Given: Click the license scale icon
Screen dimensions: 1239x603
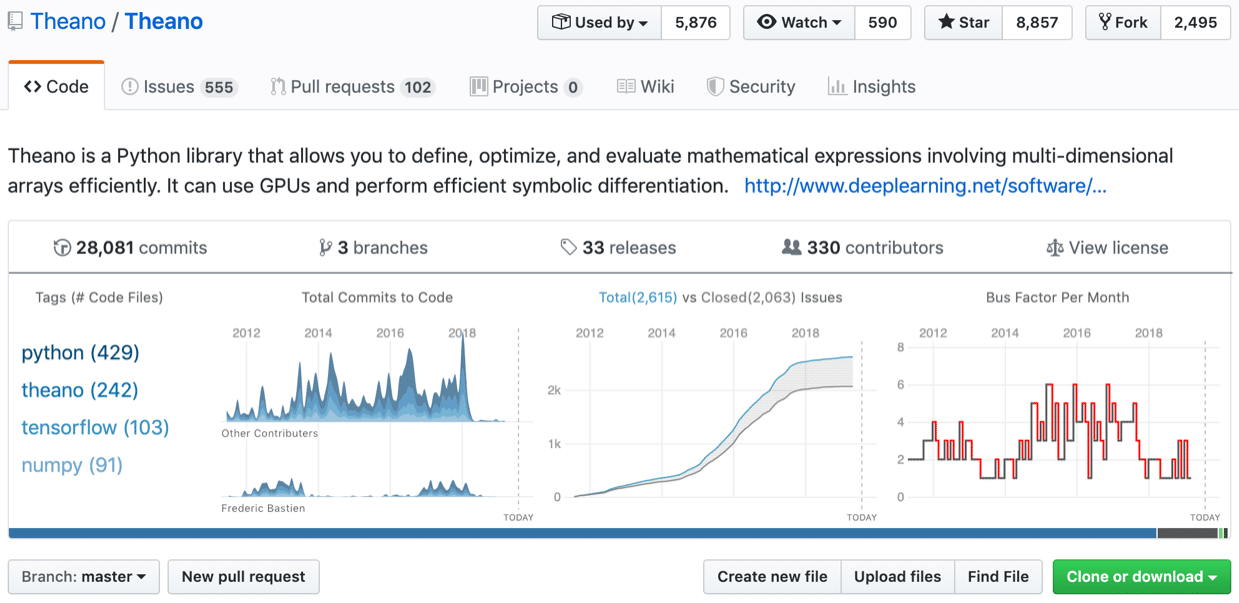Looking at the screenshot, I should [1054, 248].
